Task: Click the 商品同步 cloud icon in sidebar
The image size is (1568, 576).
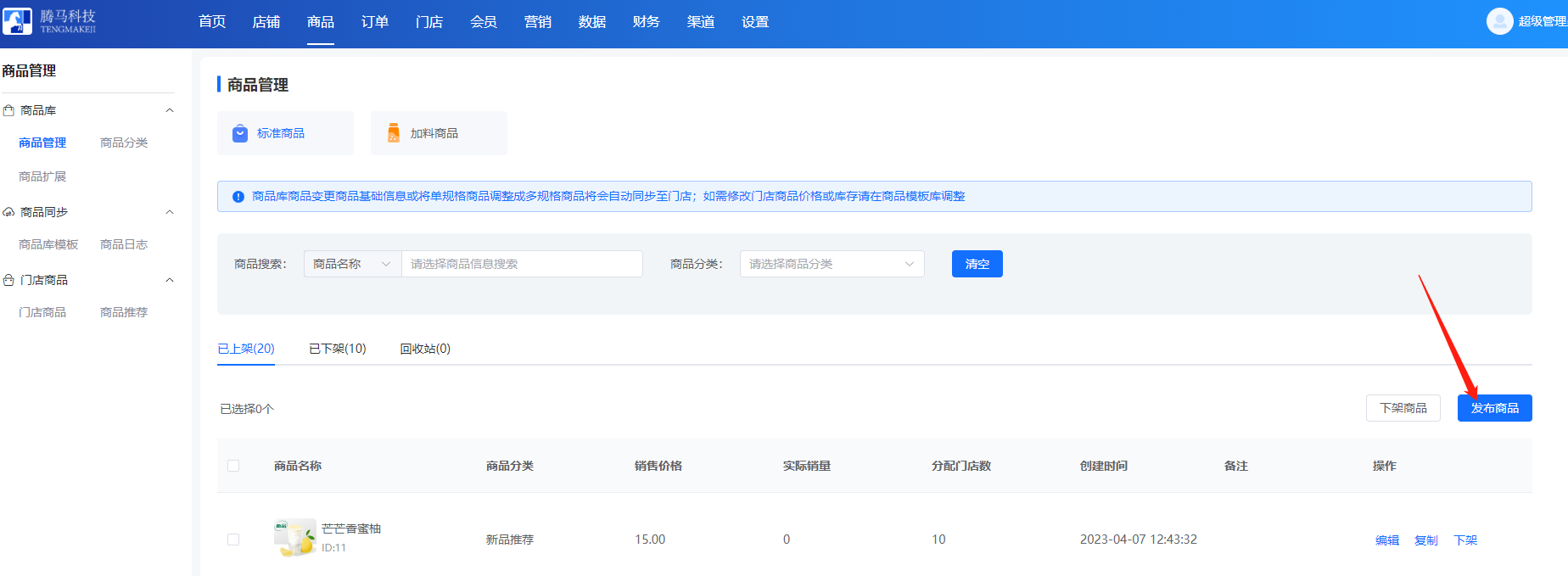Action: (8, 212)
